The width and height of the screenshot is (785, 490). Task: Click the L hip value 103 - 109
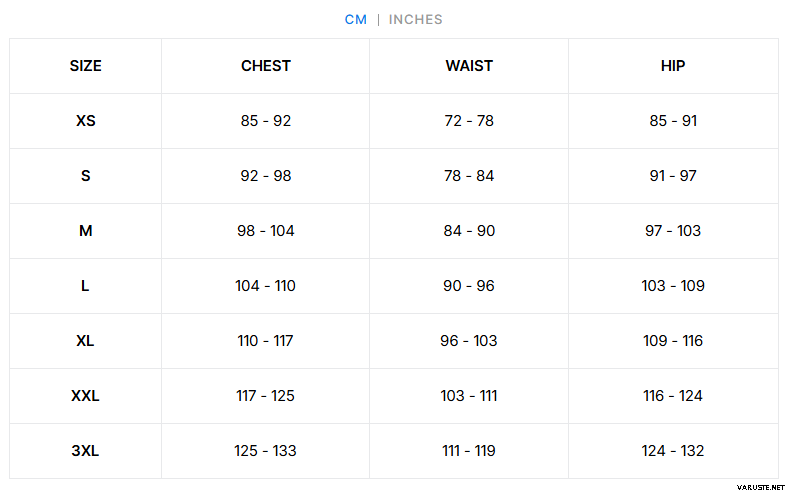673,286
